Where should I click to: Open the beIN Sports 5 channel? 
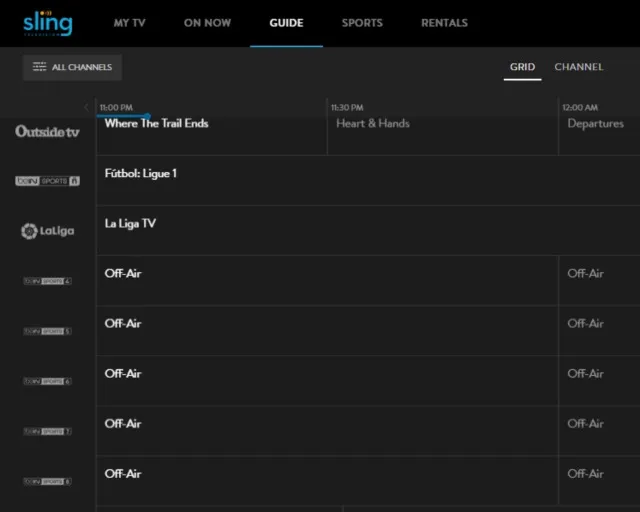tap(47, 331)
